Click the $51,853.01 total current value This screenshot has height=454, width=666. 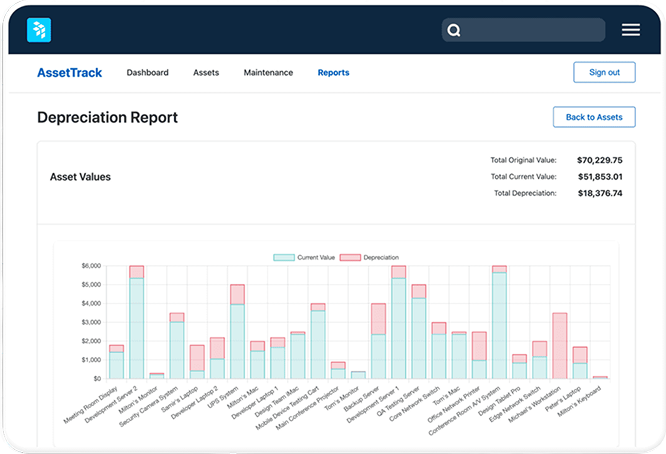coord(600,177)
